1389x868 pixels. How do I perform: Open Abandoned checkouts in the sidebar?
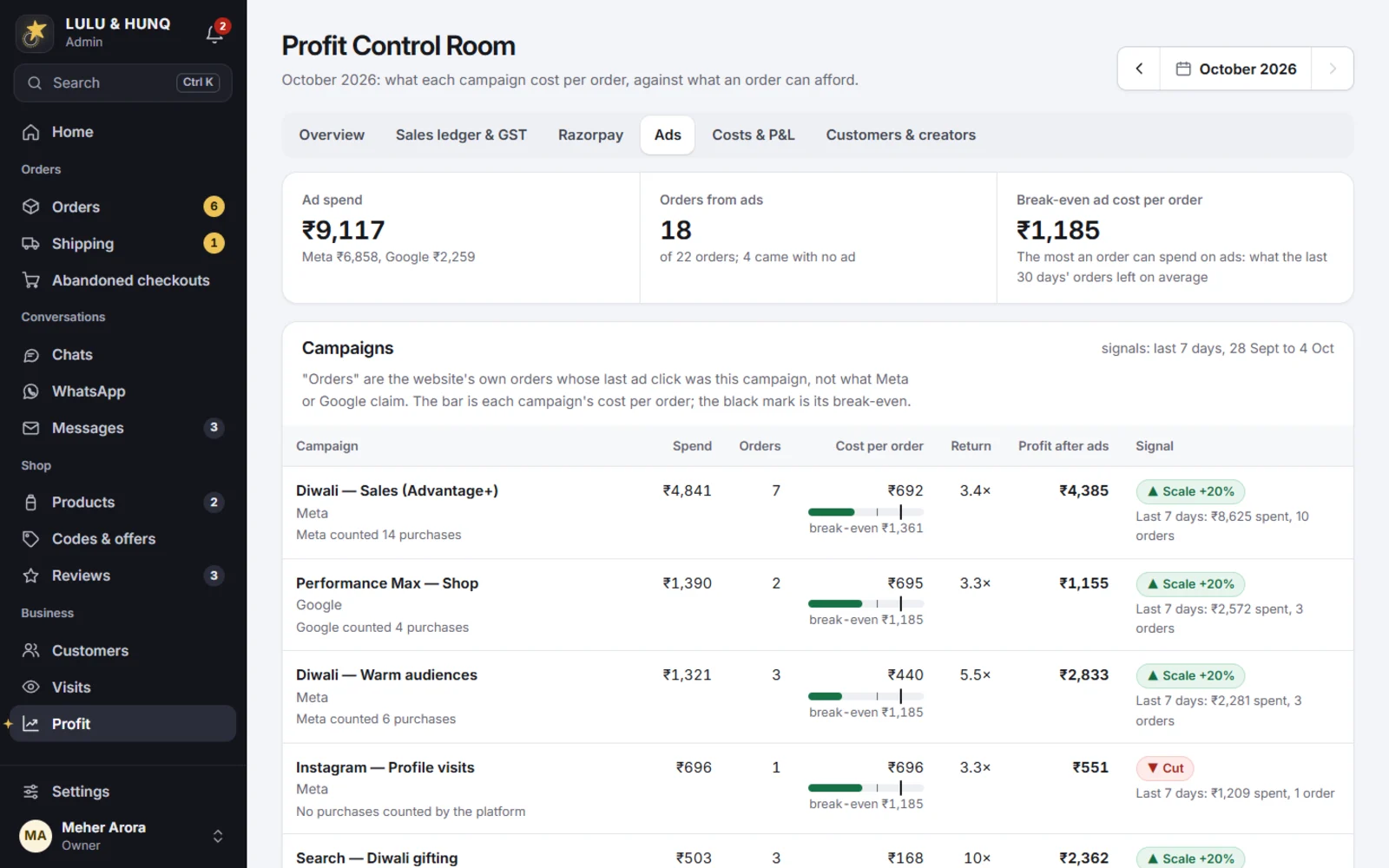pos(123,280)
